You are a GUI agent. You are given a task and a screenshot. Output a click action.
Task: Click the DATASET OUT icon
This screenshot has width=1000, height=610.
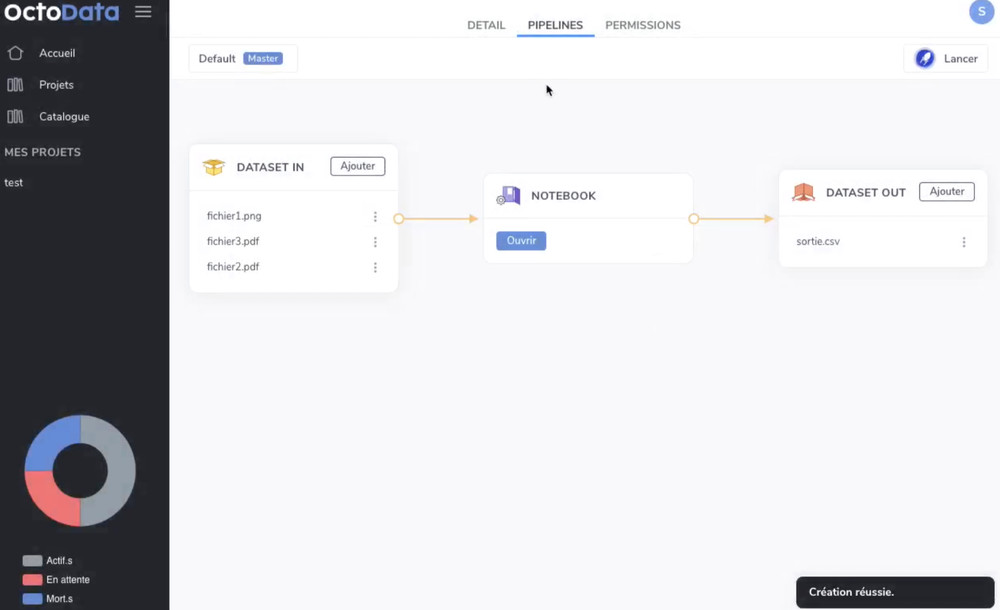coord(803,192)
